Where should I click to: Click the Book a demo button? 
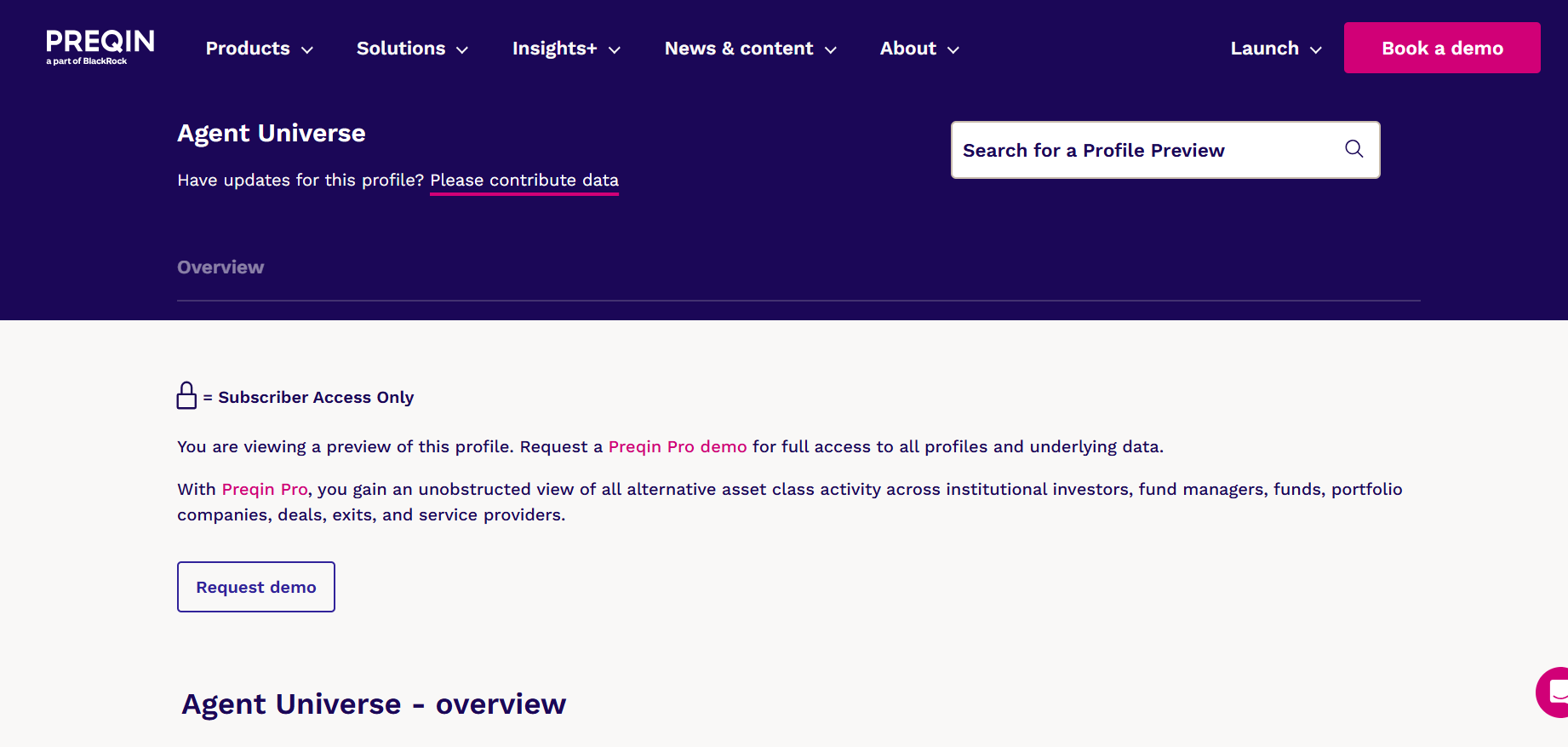point(1442,48)
